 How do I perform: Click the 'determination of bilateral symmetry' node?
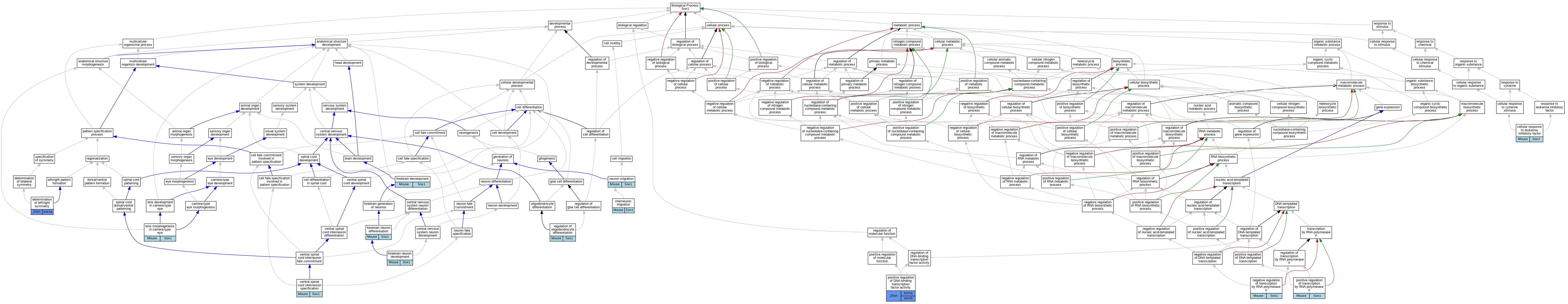[x=24, y=181]
